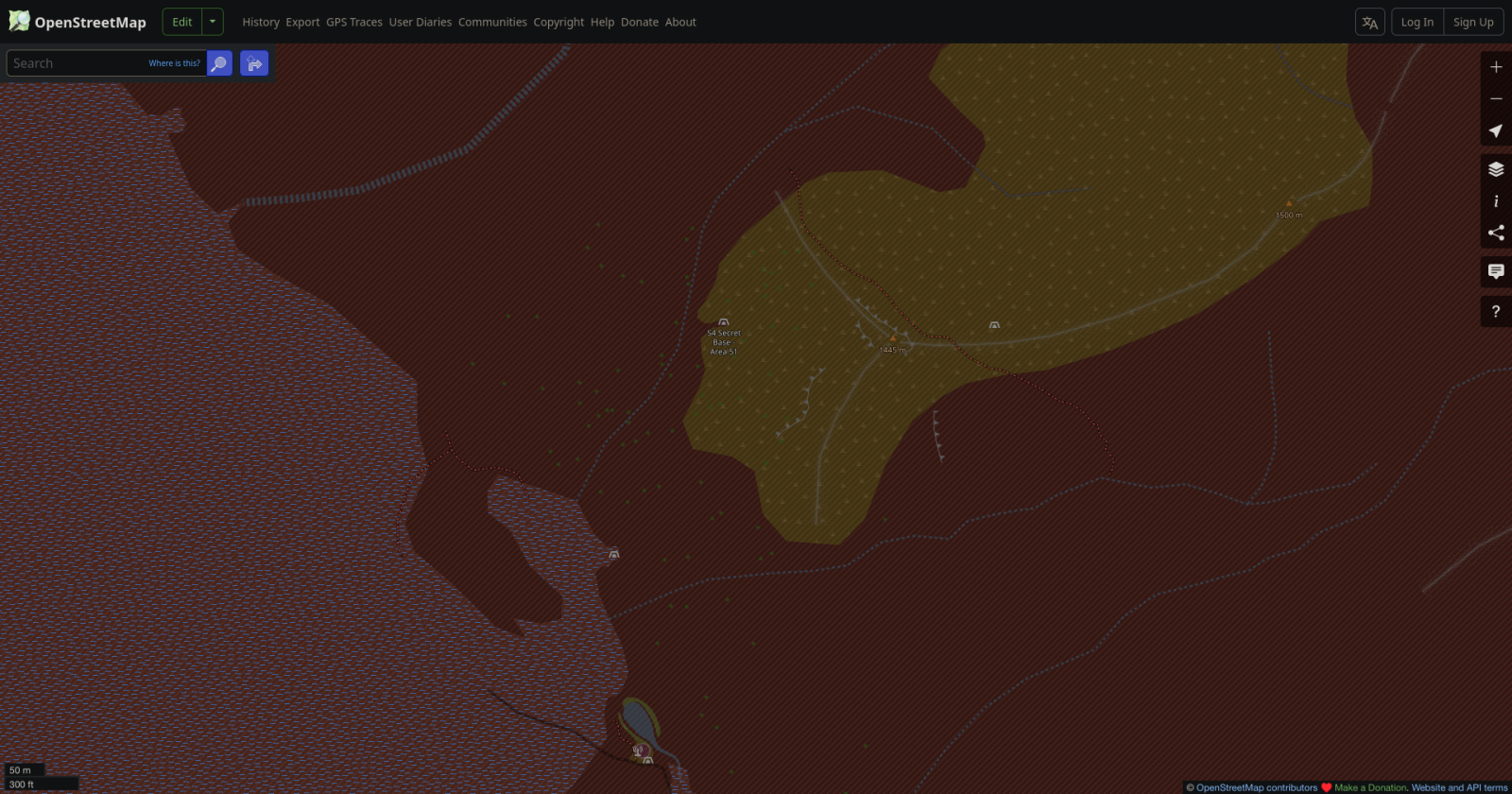Viewport: 1512px width, 794px height.
Task: Click the OpenStreetMap logo icon
Action: tap(19, 21)
